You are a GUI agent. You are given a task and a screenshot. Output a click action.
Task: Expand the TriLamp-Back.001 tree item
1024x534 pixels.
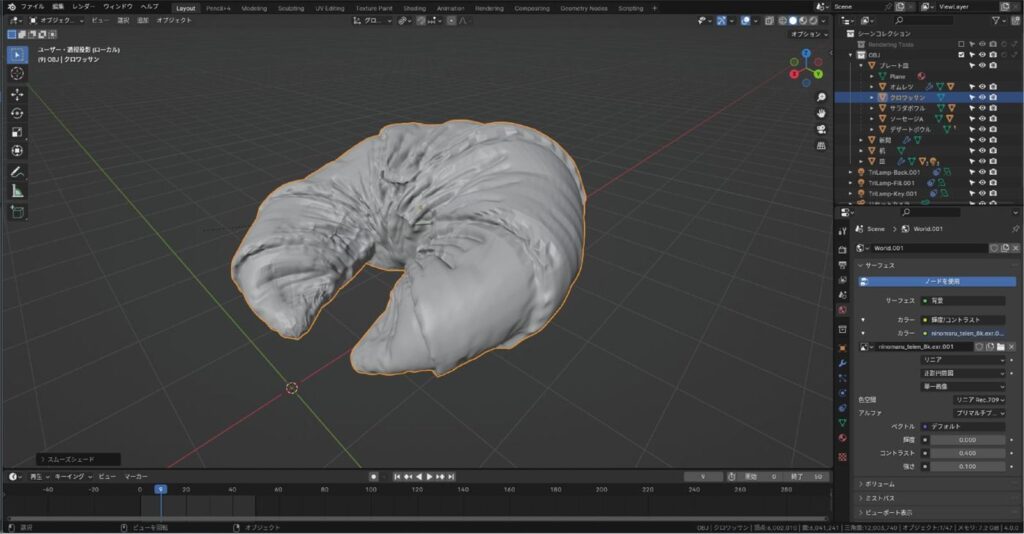pos(850,173)
